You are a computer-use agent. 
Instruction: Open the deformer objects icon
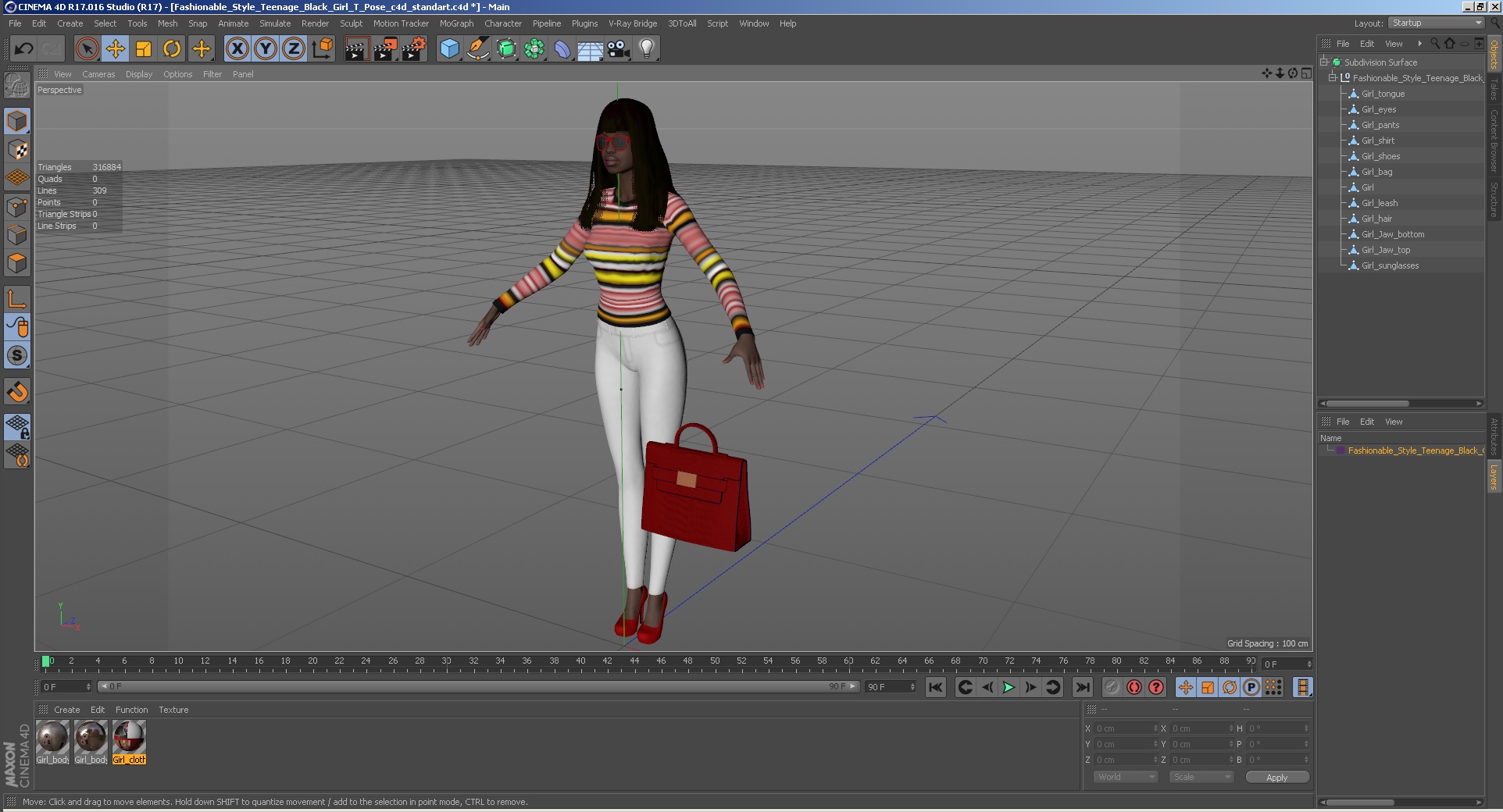pyautogui.click(x=562, y=49)
